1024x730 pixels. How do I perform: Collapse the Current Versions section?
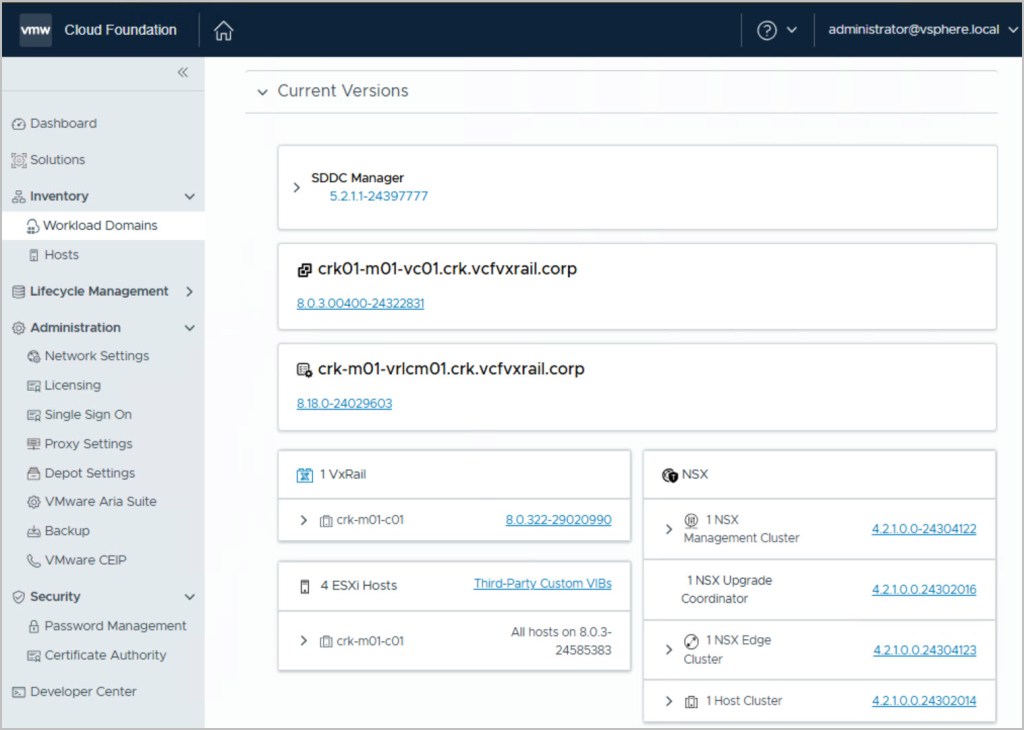click(x=263, y=92)
